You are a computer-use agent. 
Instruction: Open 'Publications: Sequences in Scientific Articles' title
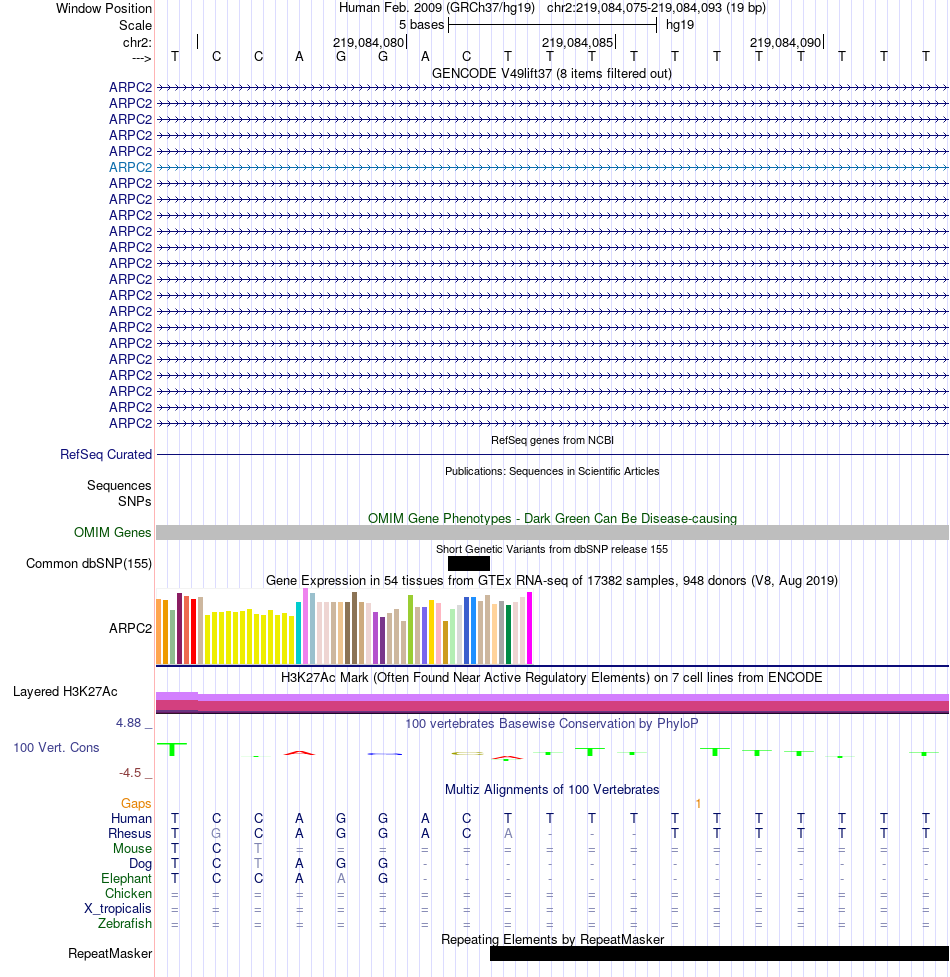(x=552, y=471)
